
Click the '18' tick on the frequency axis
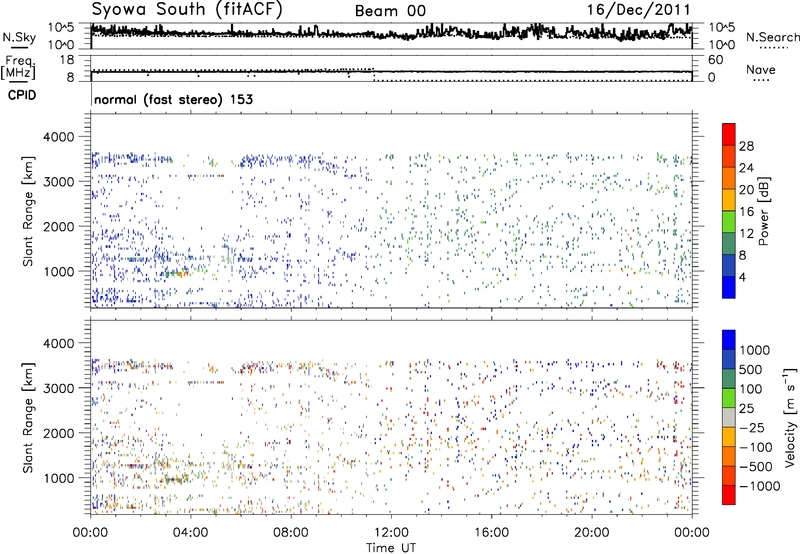tap(66, 60)
